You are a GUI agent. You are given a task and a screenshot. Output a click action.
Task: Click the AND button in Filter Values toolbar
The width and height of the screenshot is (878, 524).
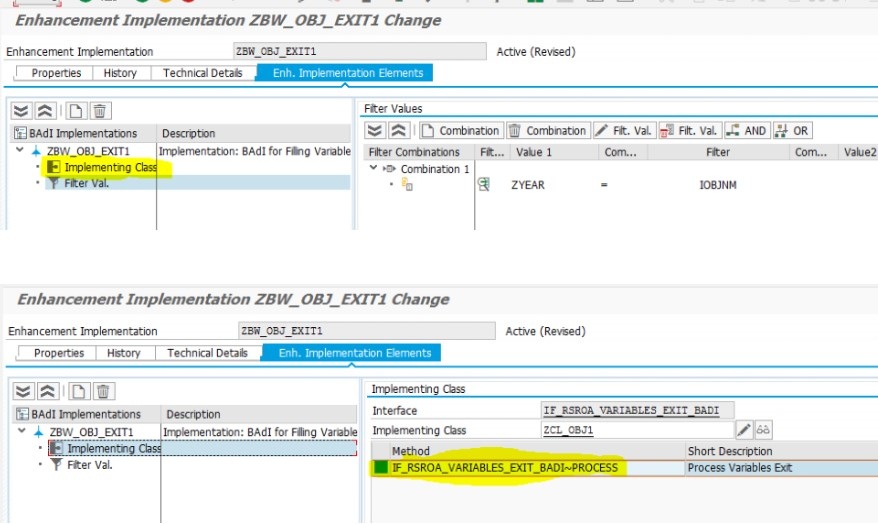point(746,130)
